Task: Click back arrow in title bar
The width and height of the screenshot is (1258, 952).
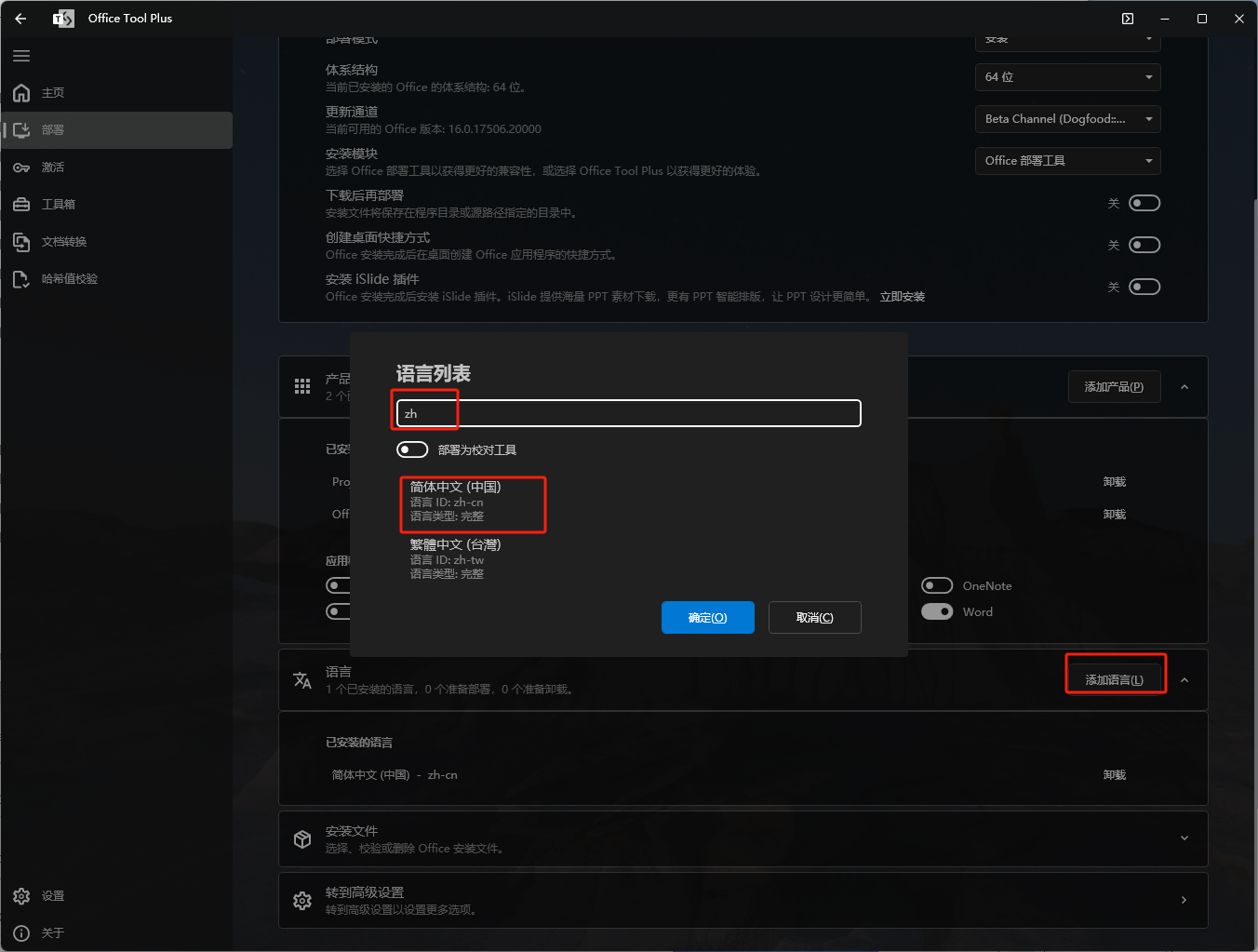Action: pyautogui.click(x=20, y=19)
